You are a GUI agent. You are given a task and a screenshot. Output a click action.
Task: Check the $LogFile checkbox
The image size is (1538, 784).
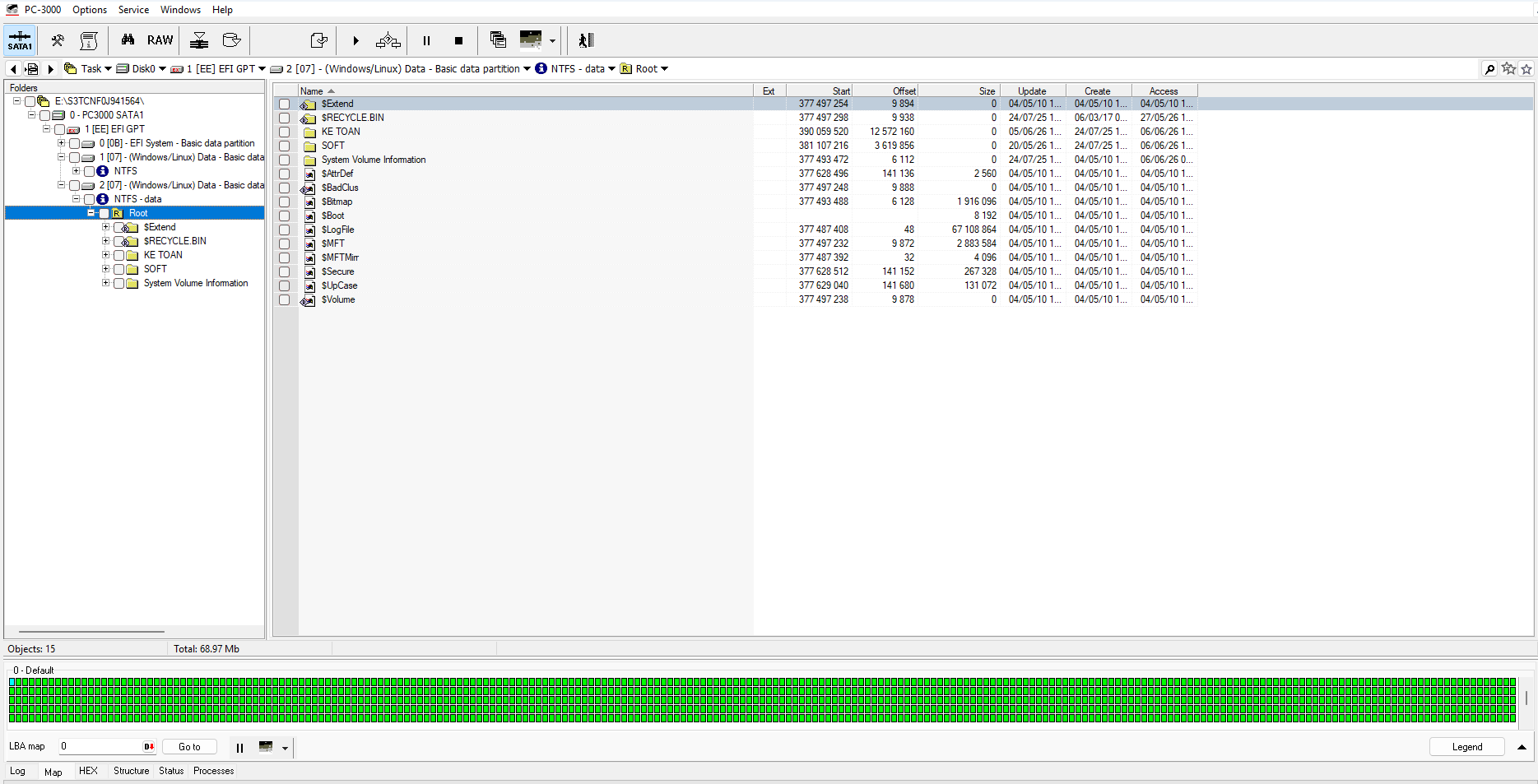coord(285,230)
